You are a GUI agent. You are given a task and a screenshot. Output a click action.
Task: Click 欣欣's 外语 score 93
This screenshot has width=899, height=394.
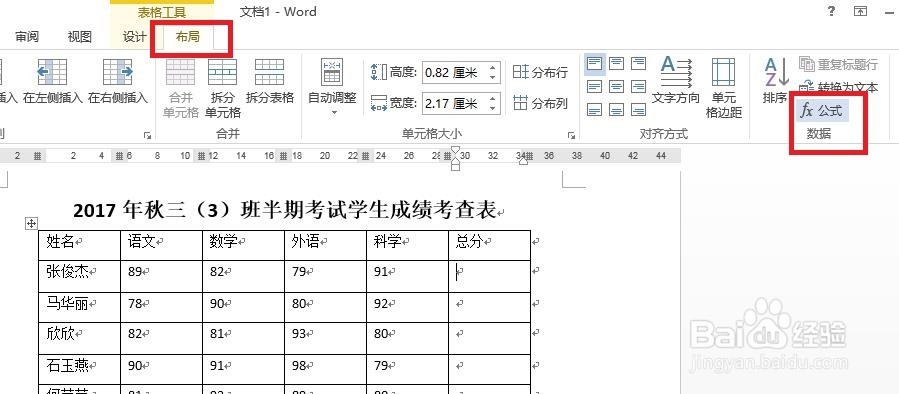click(x=299, y=334)
